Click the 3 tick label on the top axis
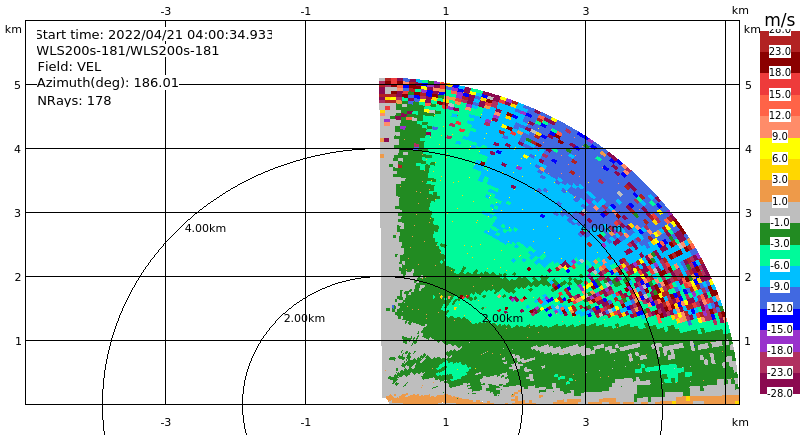The height and width of the screenshot is (435, 800). tap(586, 11)
